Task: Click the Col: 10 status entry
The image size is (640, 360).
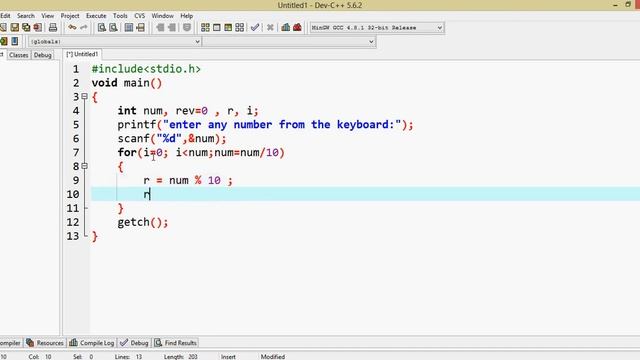Action: click(40, 356)
